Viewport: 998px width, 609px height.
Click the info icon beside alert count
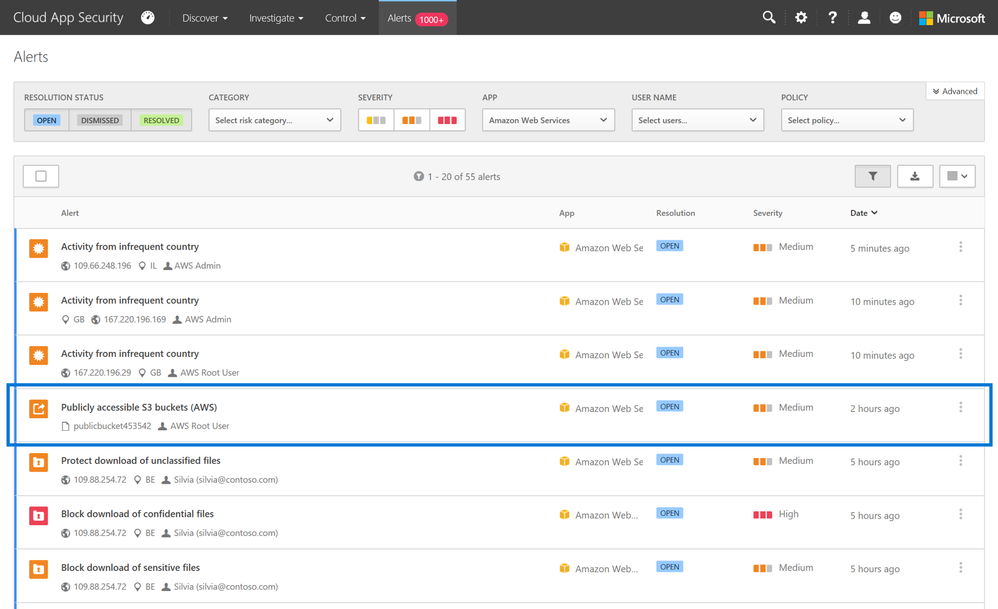click(x=418, y=176)
